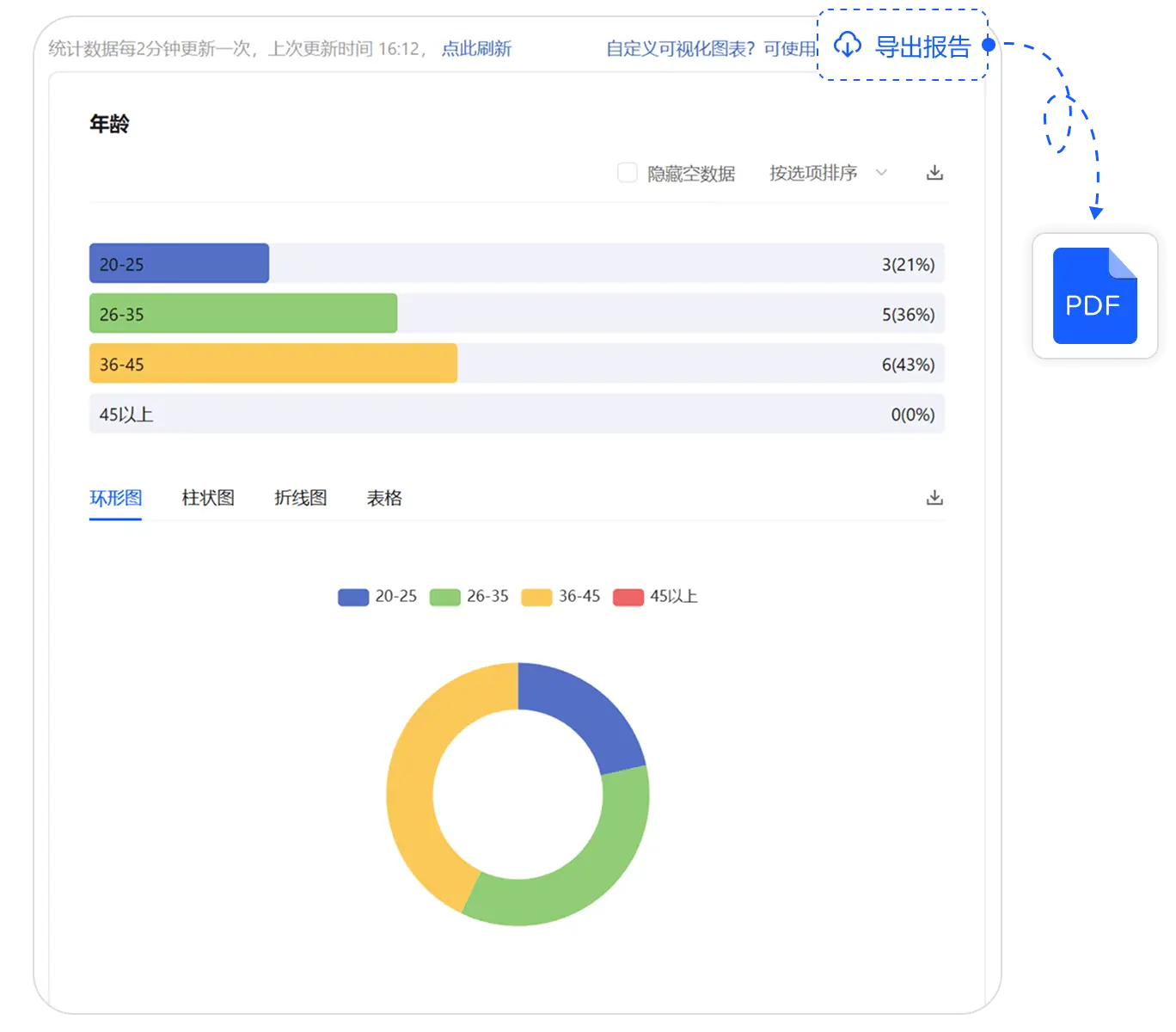Click the 导出报告 cloud download icon
This screenshot has width=1176, height=1032.
(848, 45)
